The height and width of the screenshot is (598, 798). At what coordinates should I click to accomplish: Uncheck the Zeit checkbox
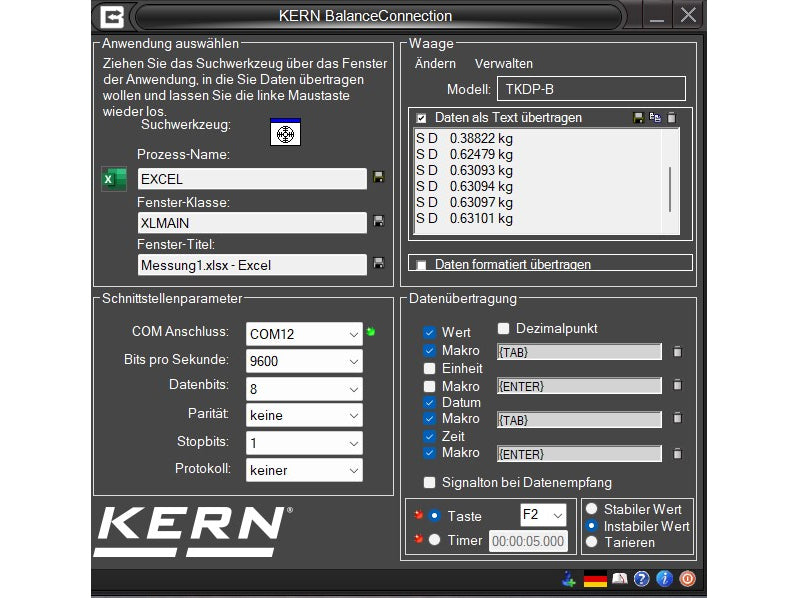[430, 437]
